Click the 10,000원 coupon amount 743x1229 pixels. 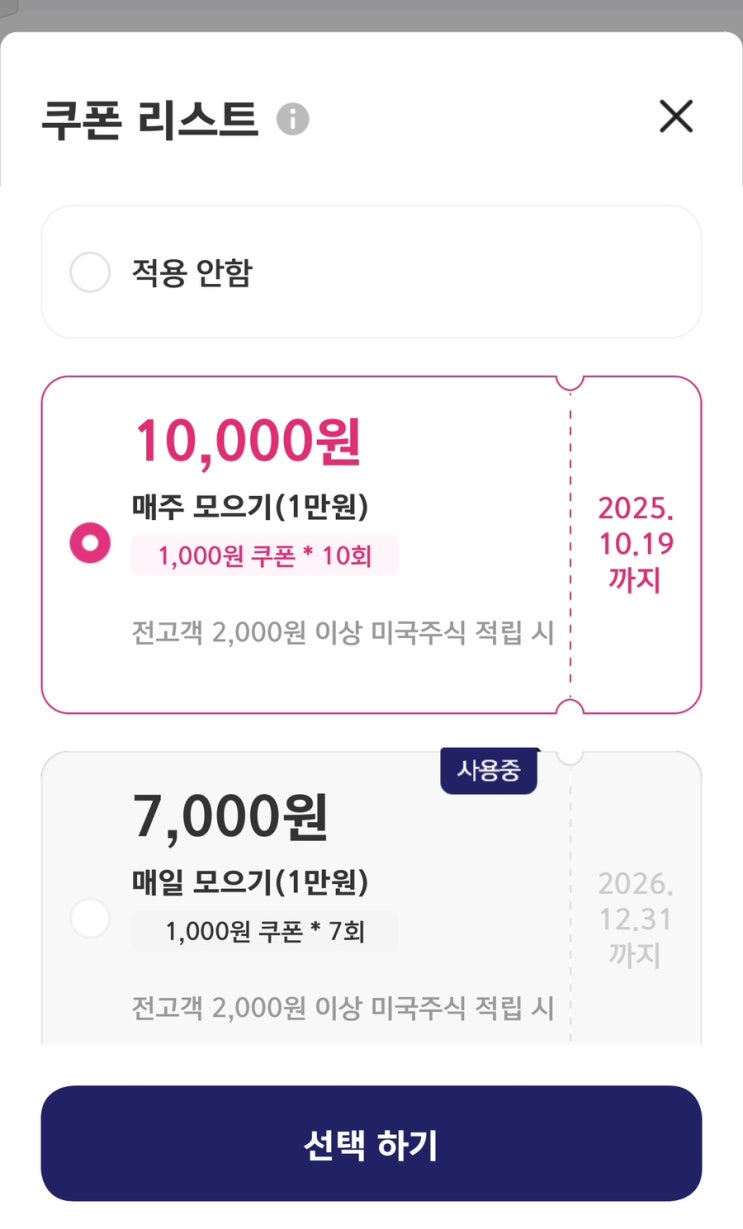pyautogui.click(x=247, y=441)
